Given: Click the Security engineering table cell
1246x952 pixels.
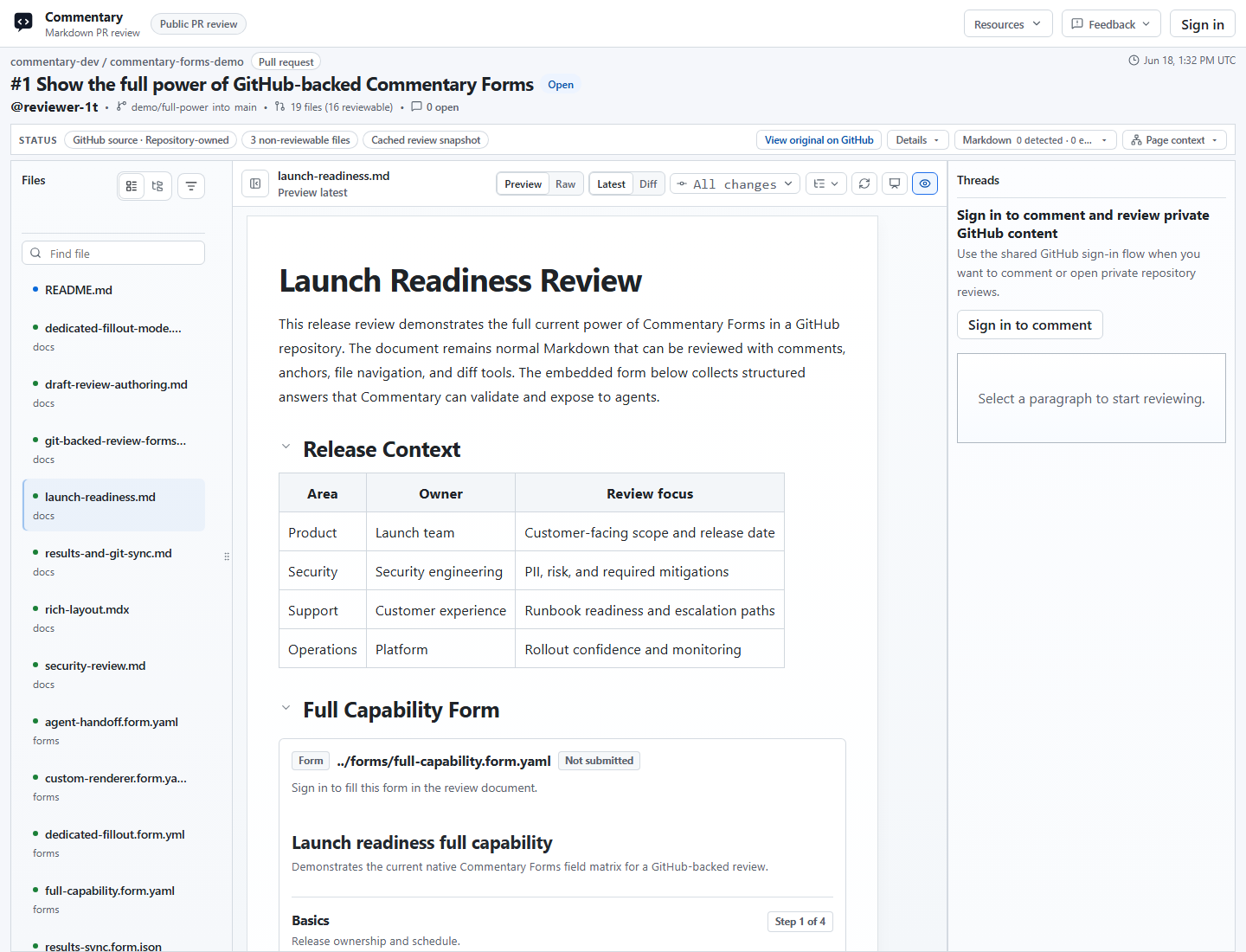Looking at the screenshot, I should [439, 572].
